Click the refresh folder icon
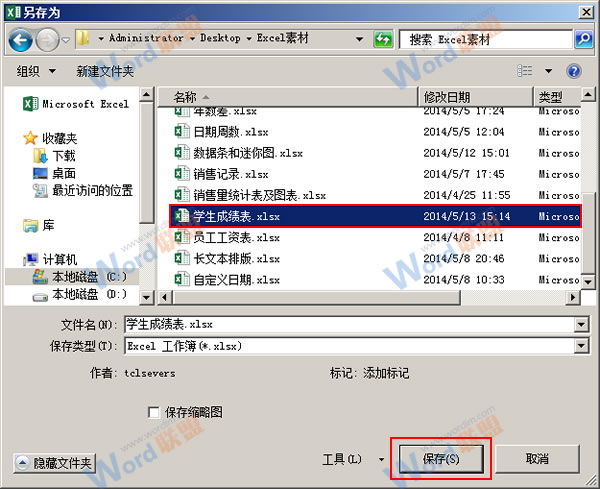Viewport: 600px width, 489px height. tap(382, 39)
